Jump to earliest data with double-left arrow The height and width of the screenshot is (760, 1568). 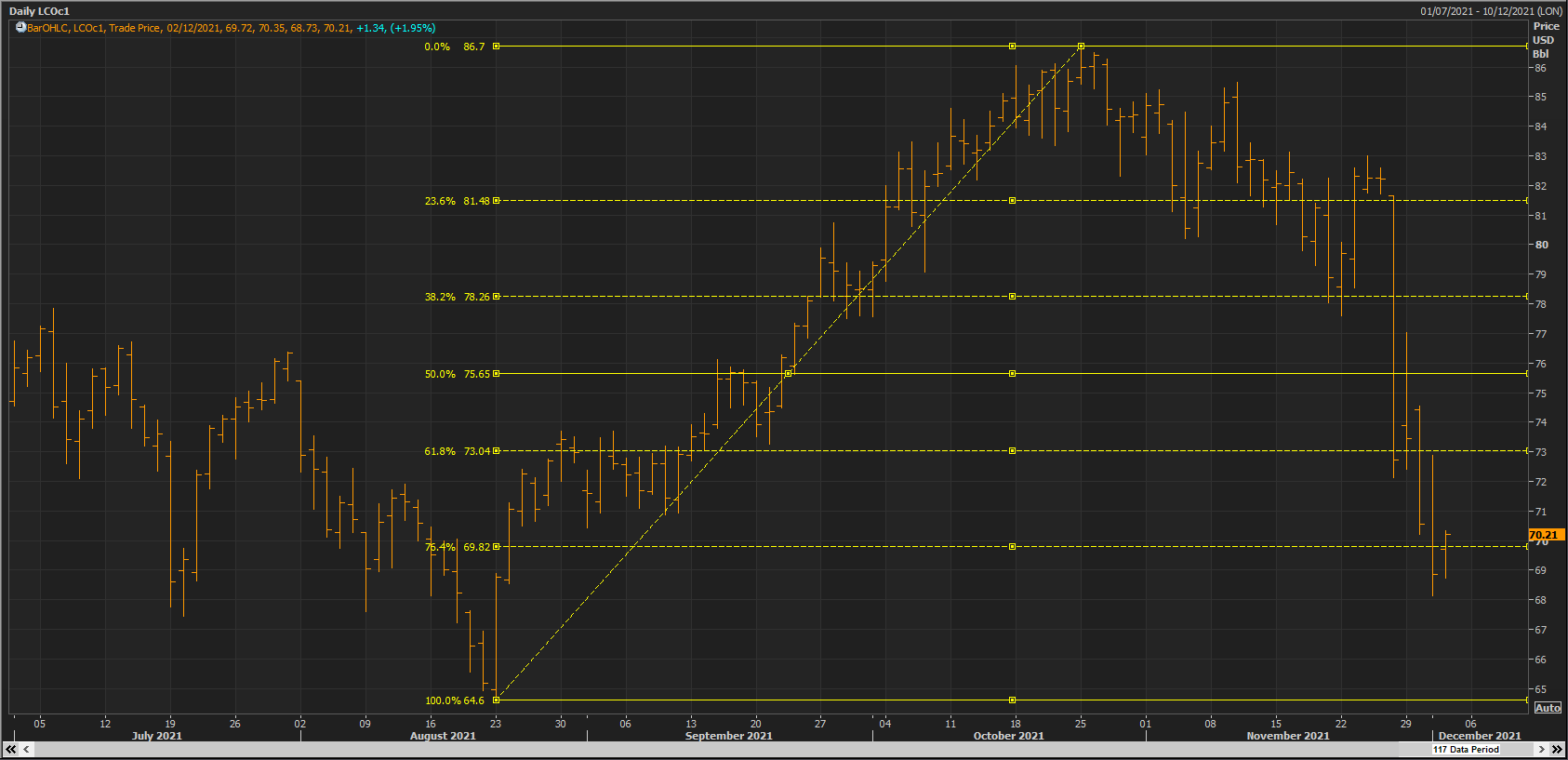tap(11, 749)
